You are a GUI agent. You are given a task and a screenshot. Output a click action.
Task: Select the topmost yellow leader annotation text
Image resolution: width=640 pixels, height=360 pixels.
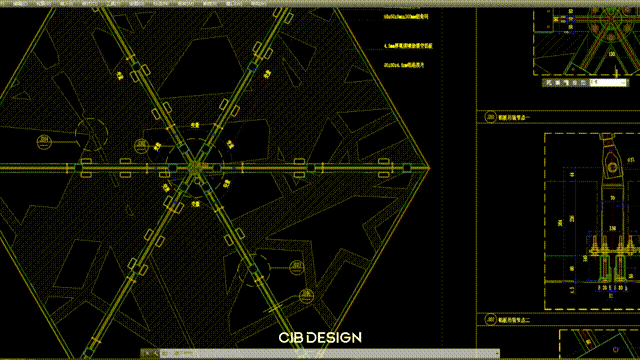(406, 17)
